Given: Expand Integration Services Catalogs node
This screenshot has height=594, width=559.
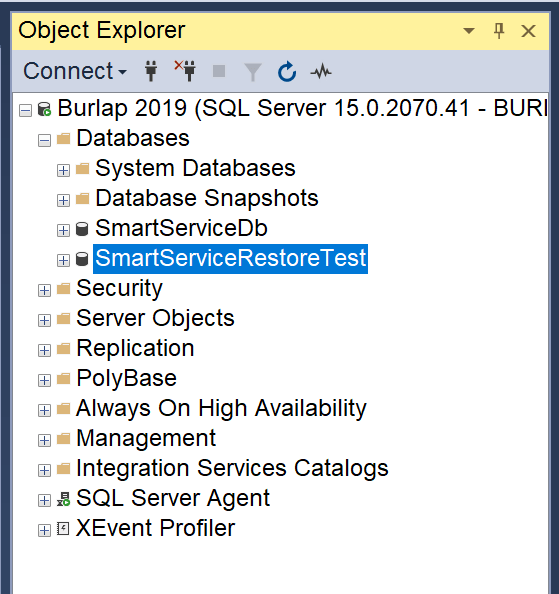Looking at the screenshot, I should click(44, 470).
